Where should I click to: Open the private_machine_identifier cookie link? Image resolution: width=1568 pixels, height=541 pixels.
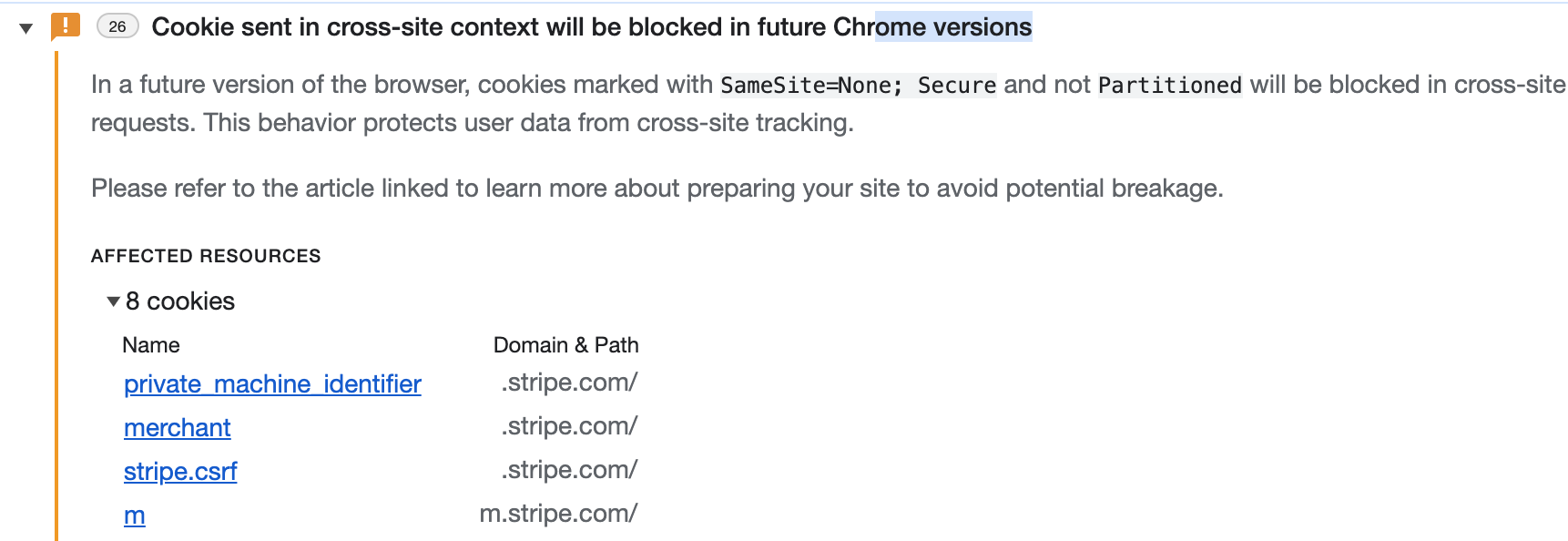coord(272,384)
